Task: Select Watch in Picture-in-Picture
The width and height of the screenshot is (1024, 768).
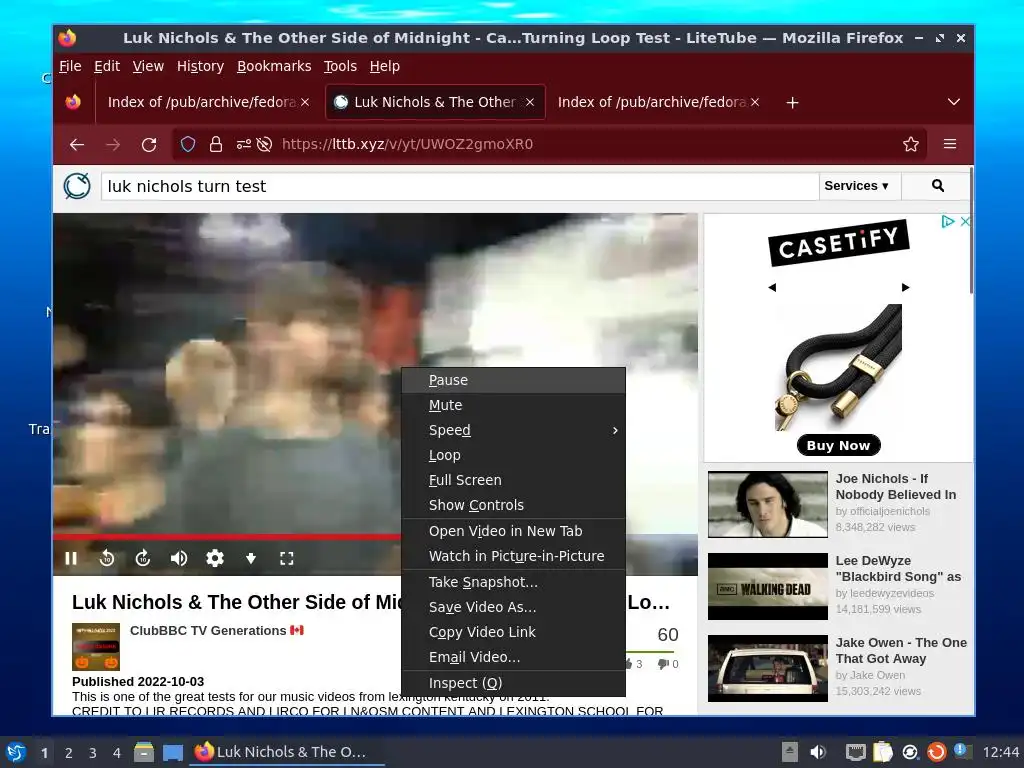Action: [514, 556]
